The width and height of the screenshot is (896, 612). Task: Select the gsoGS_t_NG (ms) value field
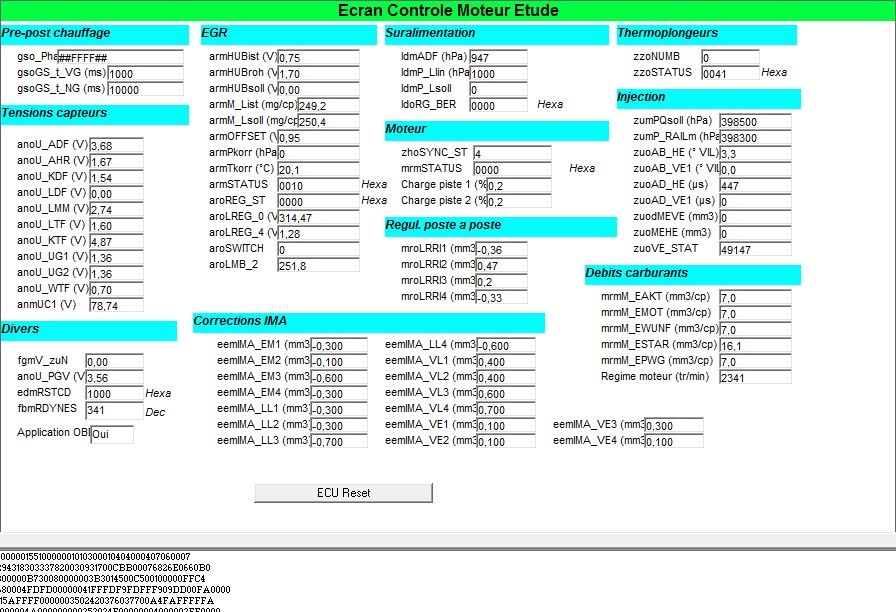pyautogui.click(x=145, y=89)
